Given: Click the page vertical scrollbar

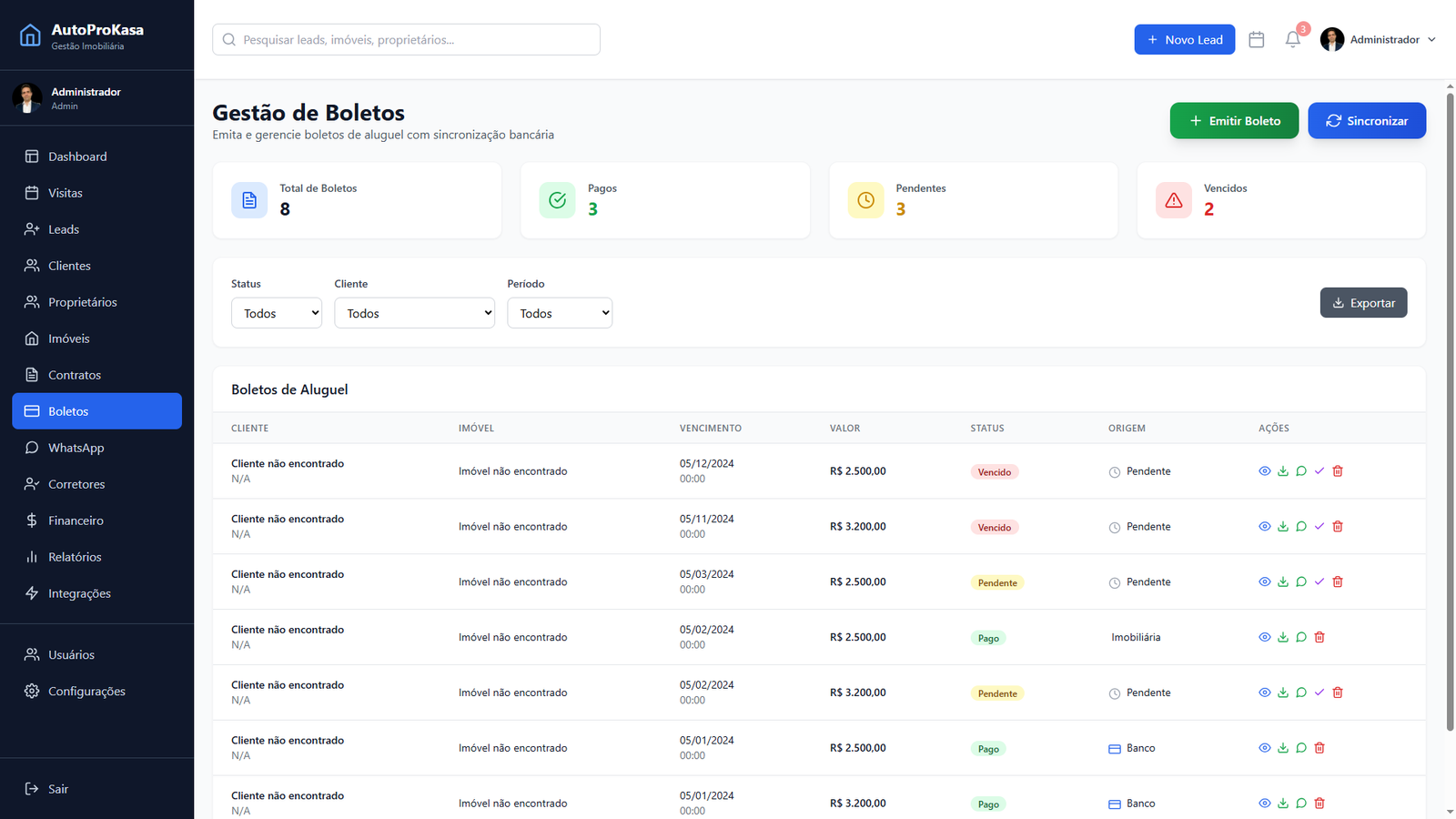Looking at the screenshot, I should (1450, 409).
